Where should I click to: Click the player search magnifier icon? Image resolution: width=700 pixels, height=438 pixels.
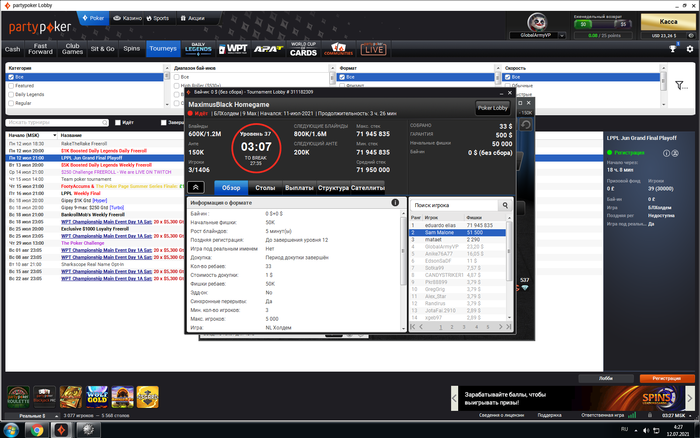(x=505, y=205)
